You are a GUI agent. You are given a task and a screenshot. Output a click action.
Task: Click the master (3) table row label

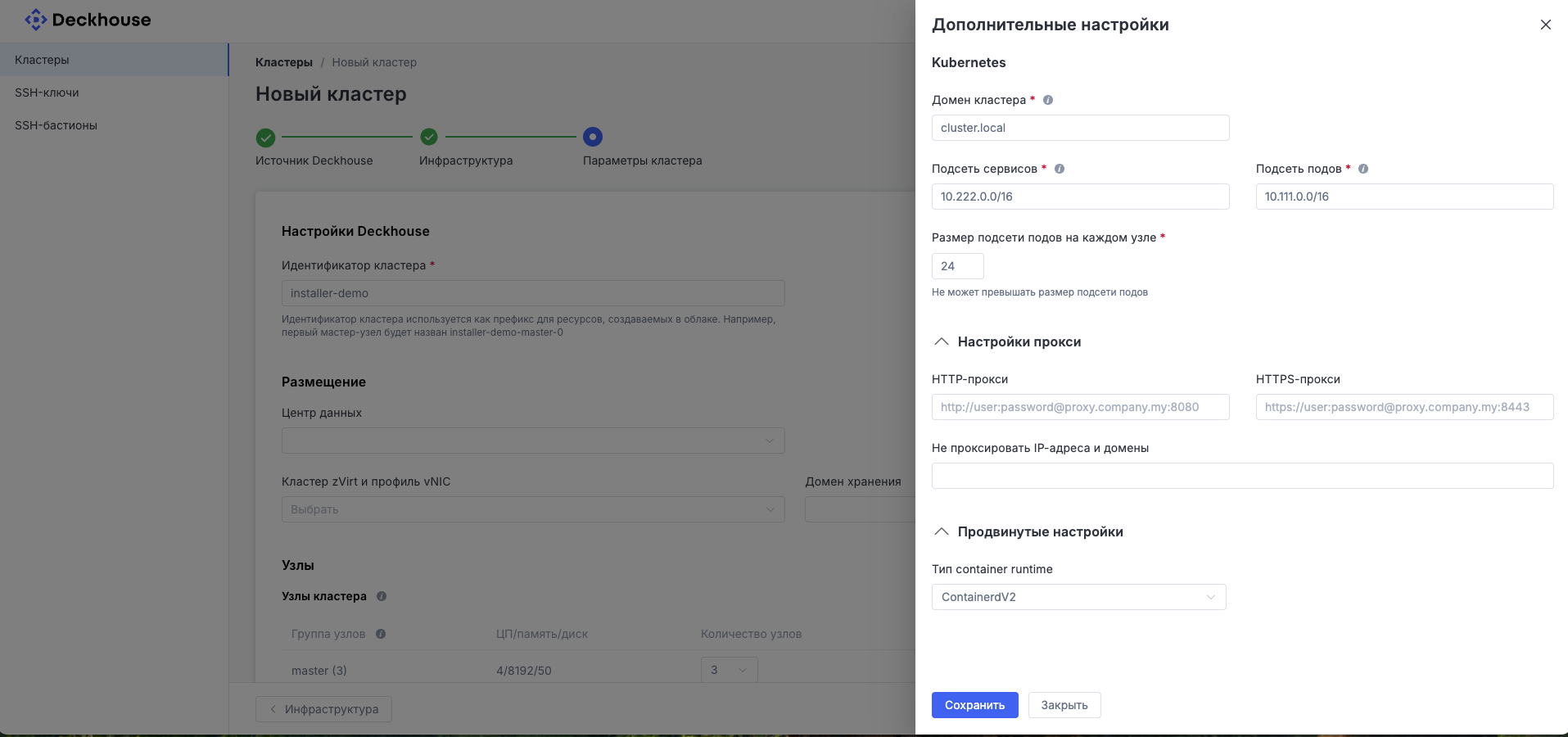click(319, 671)
